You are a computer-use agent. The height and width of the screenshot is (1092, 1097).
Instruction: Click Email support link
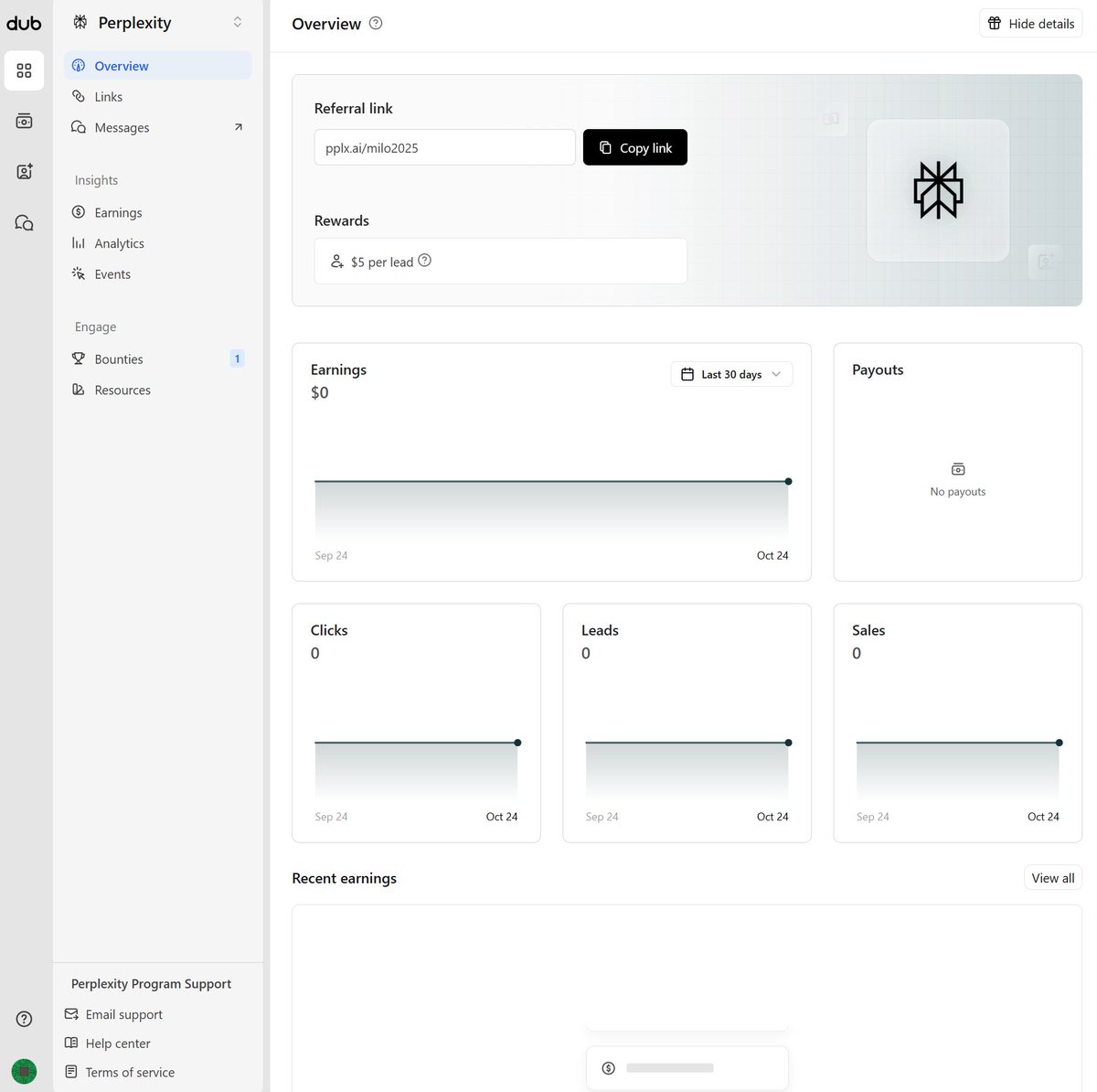pos(123,1014)
